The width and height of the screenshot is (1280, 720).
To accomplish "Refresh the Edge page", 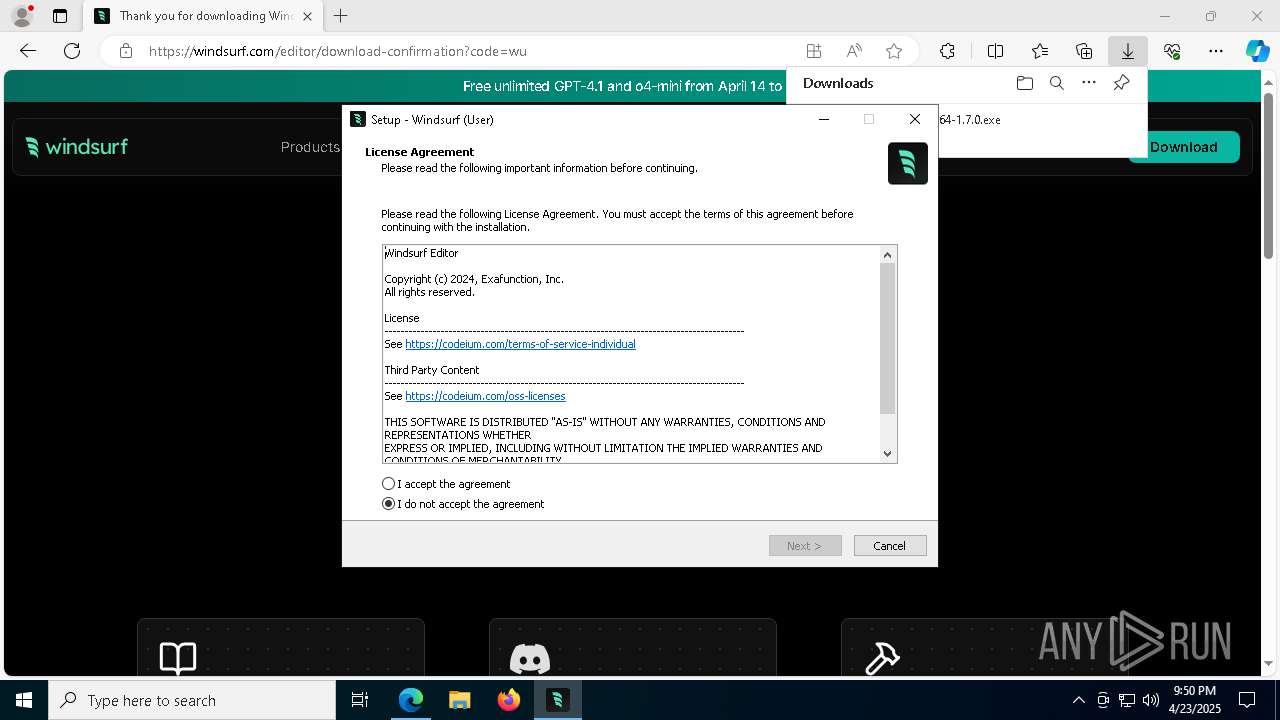I will pos(72,51).
